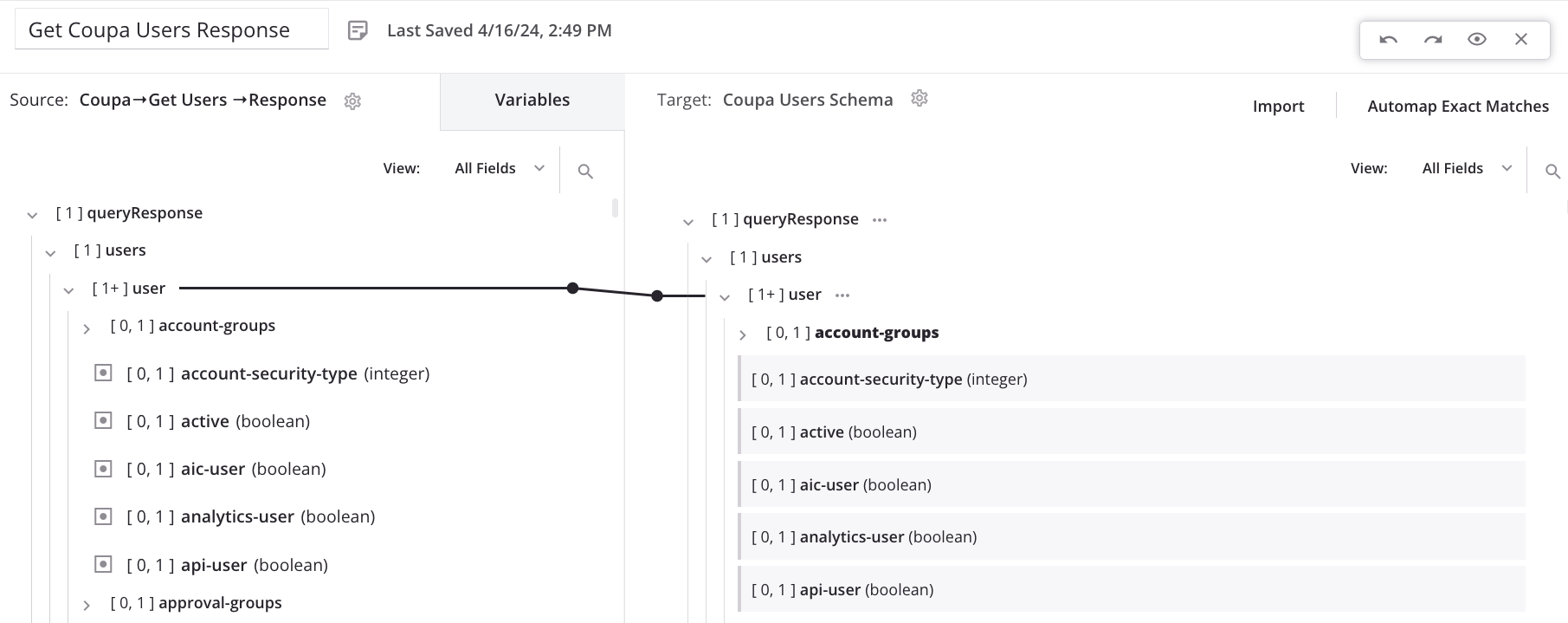1568x623 pixels.
Task: Expand account-groups in the target tree
Action: (x=743, y=334)
